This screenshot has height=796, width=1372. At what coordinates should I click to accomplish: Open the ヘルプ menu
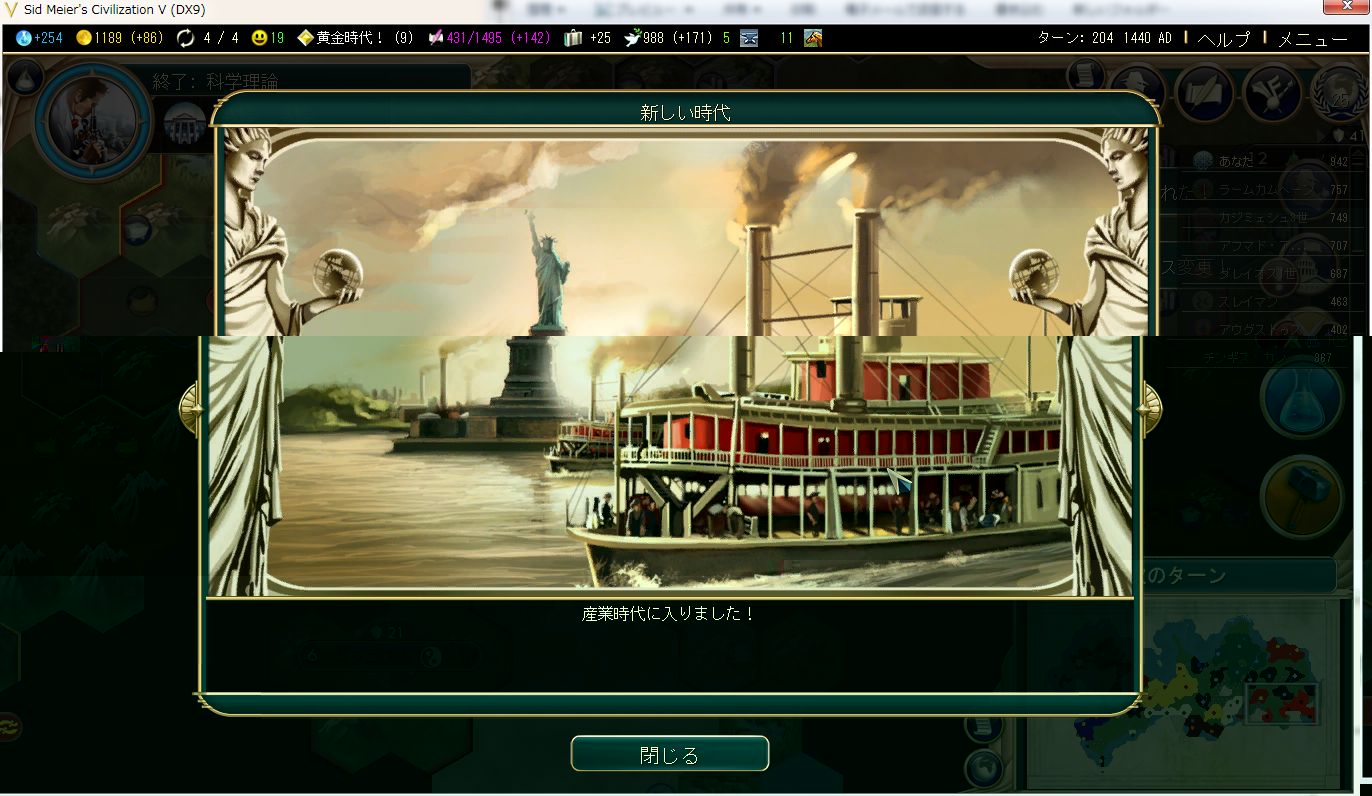[x=1224, y=39]
